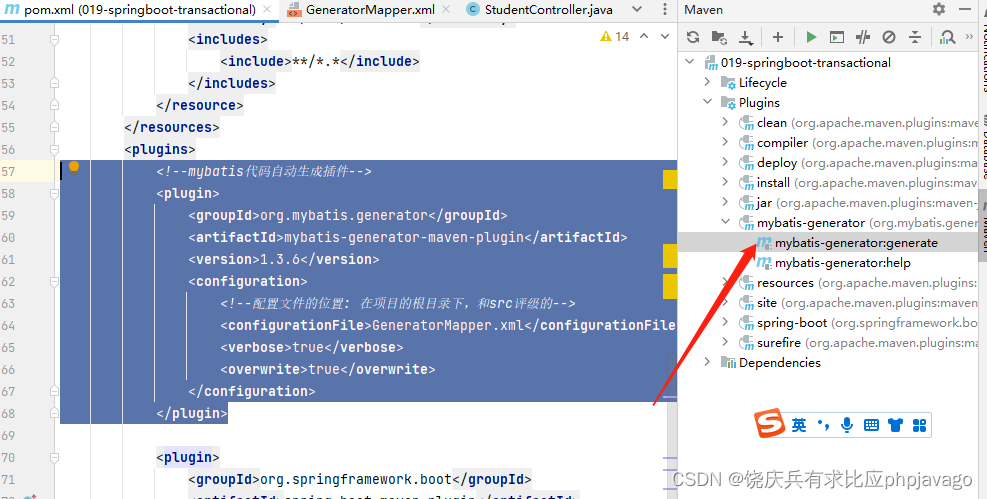Open Maven panel settings gear
The image size is (987, 499).
tap(939, 9)
